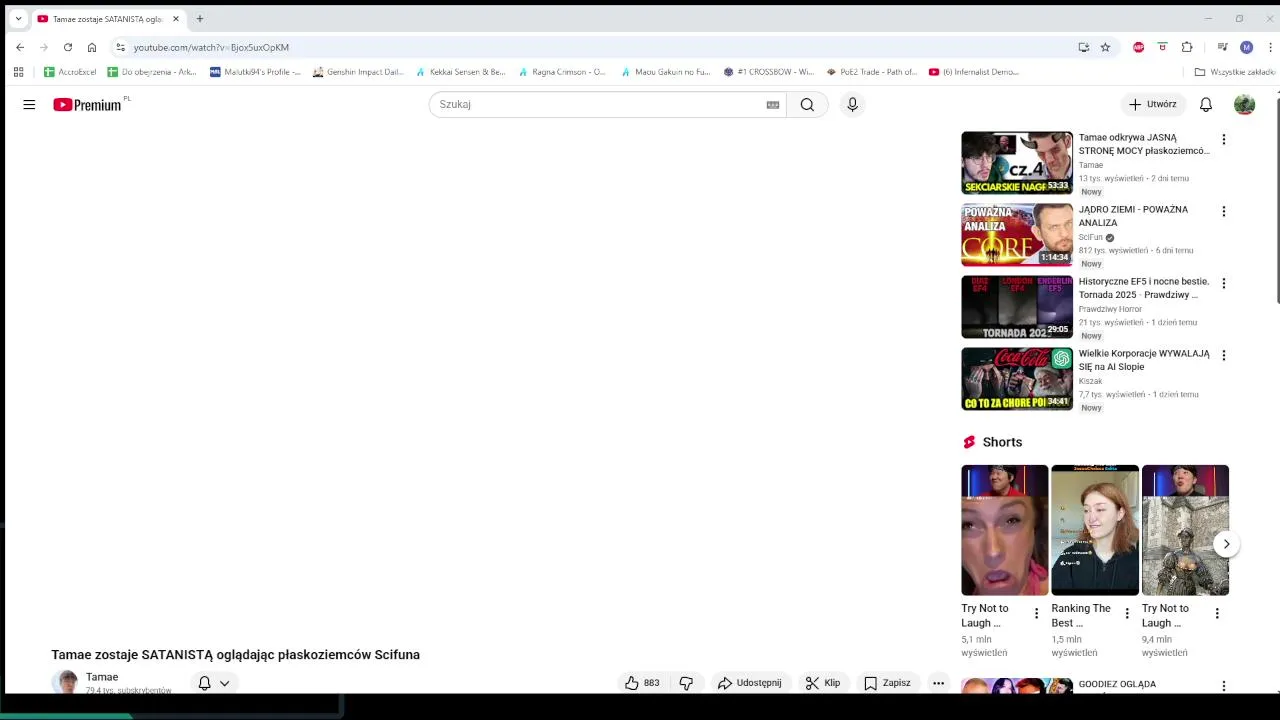The width and height of the screenshot is (1280, 720).
Task: Open 'Do obejrzenia' bookmark
Action: click(152, 72)
